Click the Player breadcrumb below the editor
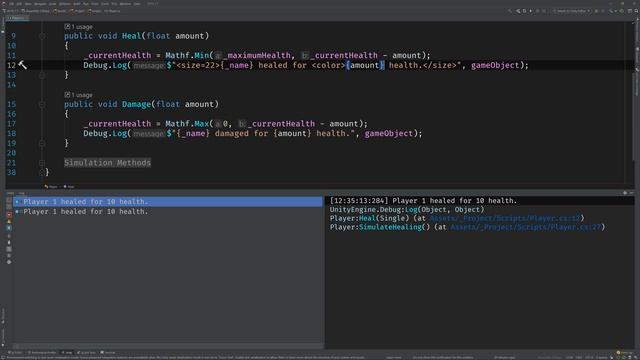The image size is (640, 360). pyautogui.click(x=51, y=187)
